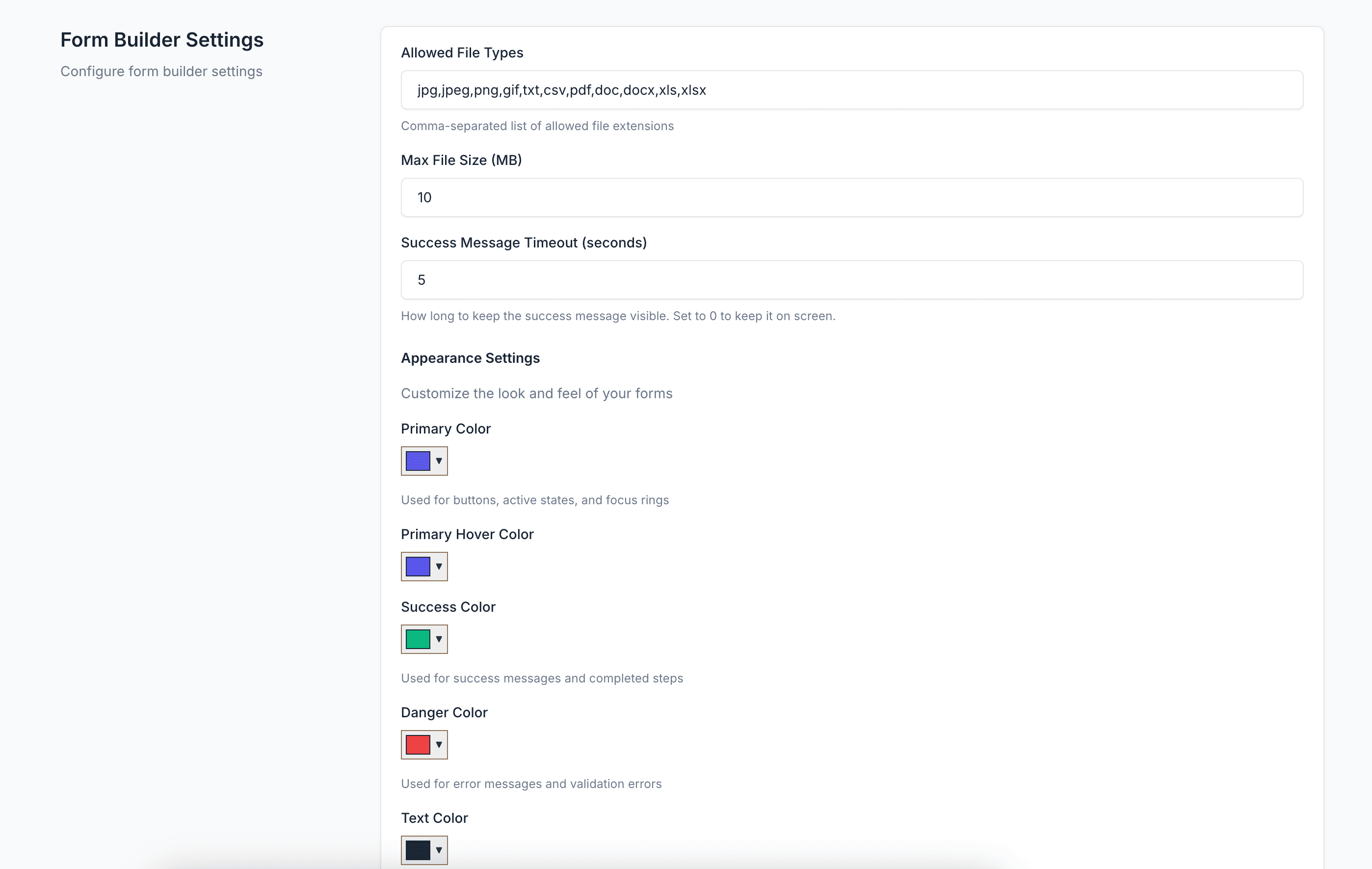Click the "Max File Size (MB)" label

pyautogui.click(x=461, y=160)
